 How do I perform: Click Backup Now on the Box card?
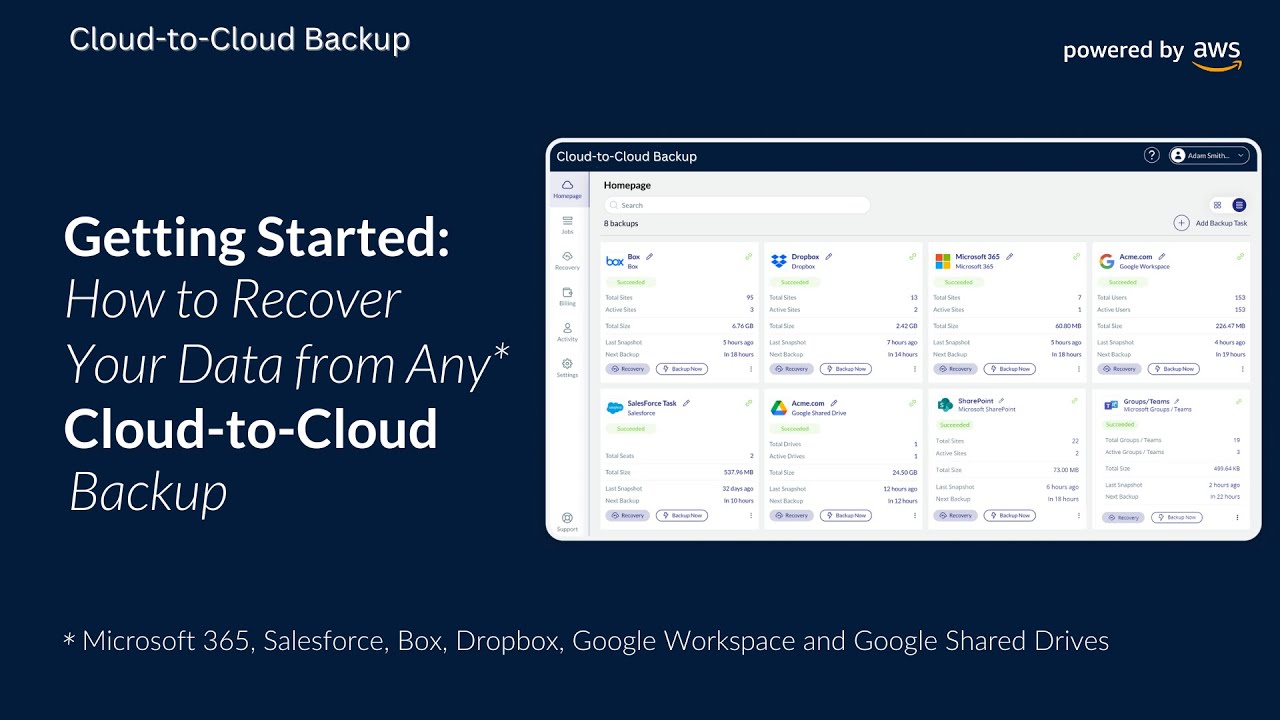click(x=682, y=369)
